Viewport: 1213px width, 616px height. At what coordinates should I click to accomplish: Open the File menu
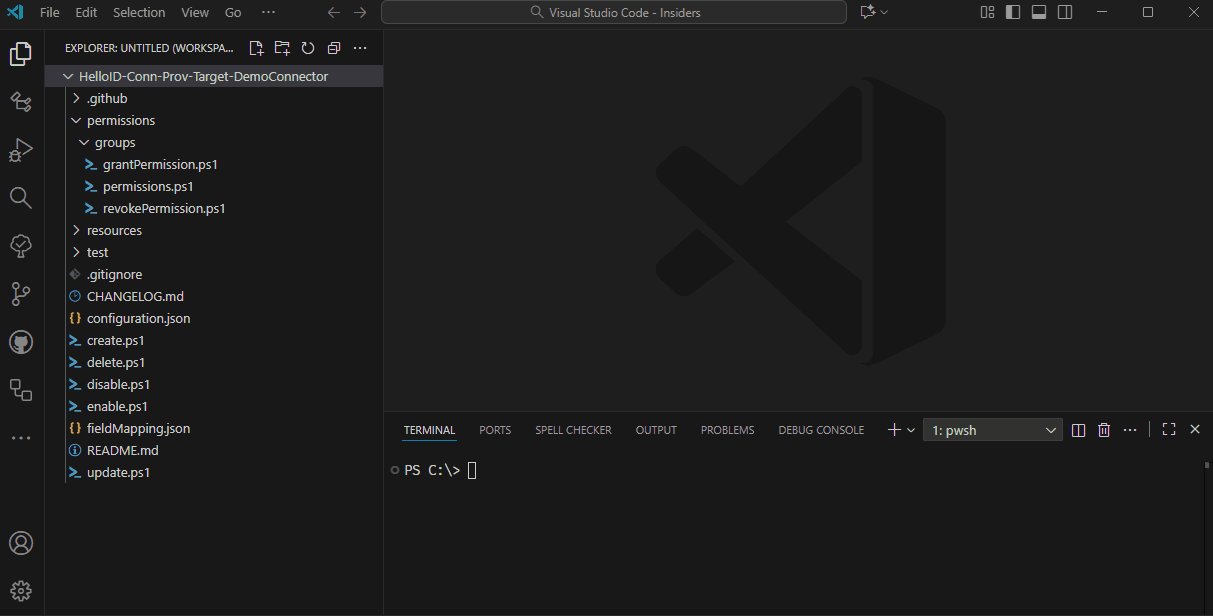pos(50,12)
